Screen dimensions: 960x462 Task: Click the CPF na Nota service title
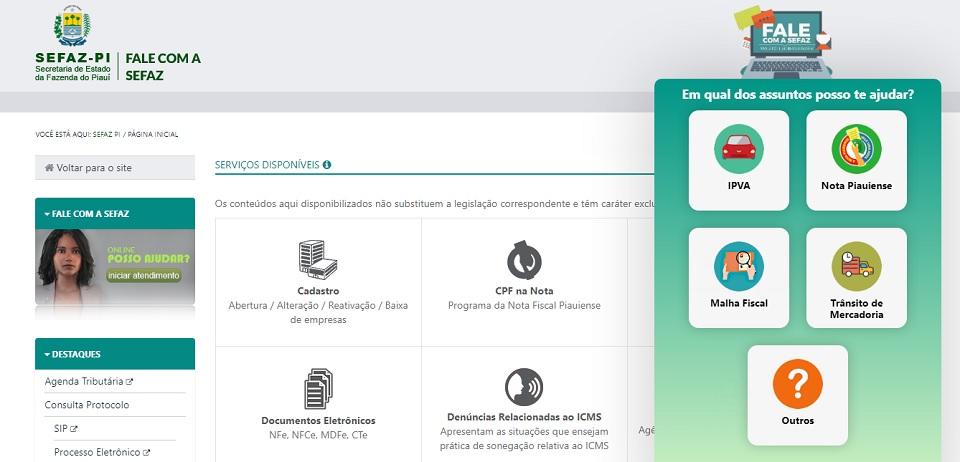[x=524, y=291]
